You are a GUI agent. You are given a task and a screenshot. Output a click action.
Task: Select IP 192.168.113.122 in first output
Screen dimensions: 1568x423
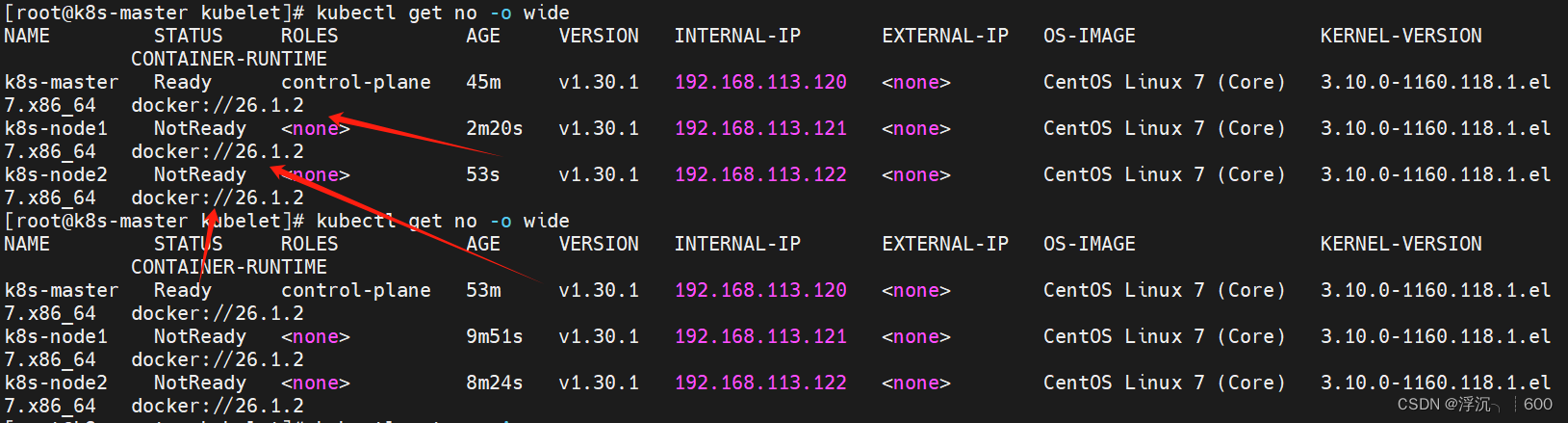tap(760, 174)
